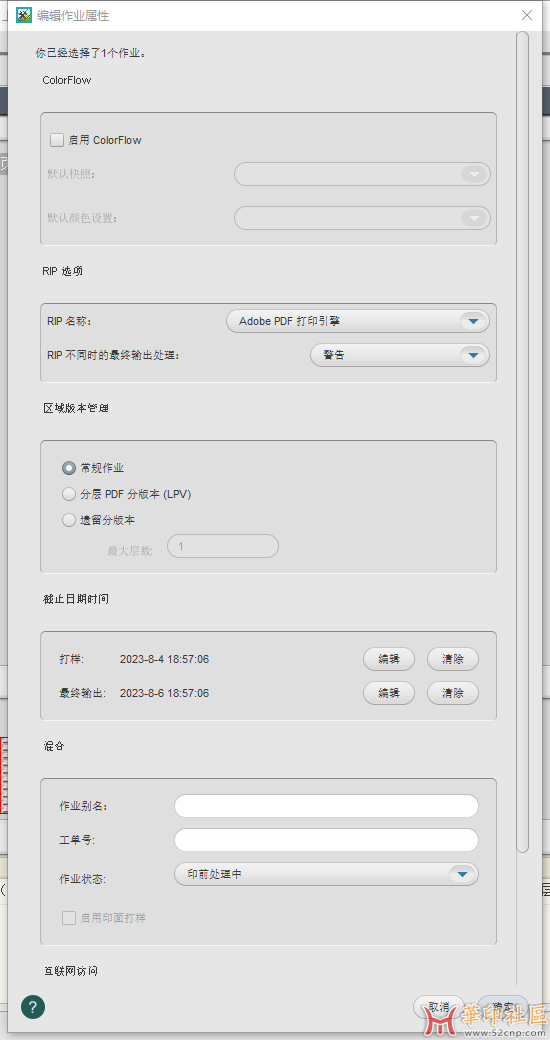The height and width of the screenshot is (1040, 550).
Task: Select the 常规作业 radio button
Action: [69, 468]
